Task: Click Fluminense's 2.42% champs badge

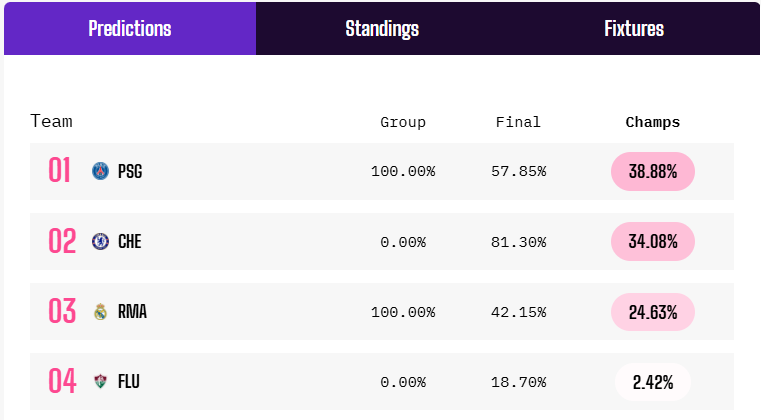Action: (x=653, y=381)
